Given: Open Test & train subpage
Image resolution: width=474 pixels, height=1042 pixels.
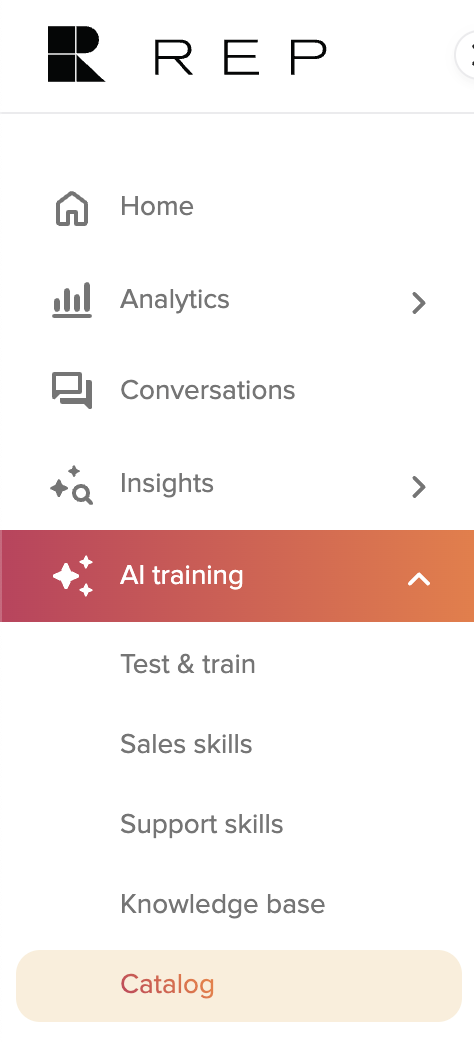Looking at the screenshot, I should (187, 665).
